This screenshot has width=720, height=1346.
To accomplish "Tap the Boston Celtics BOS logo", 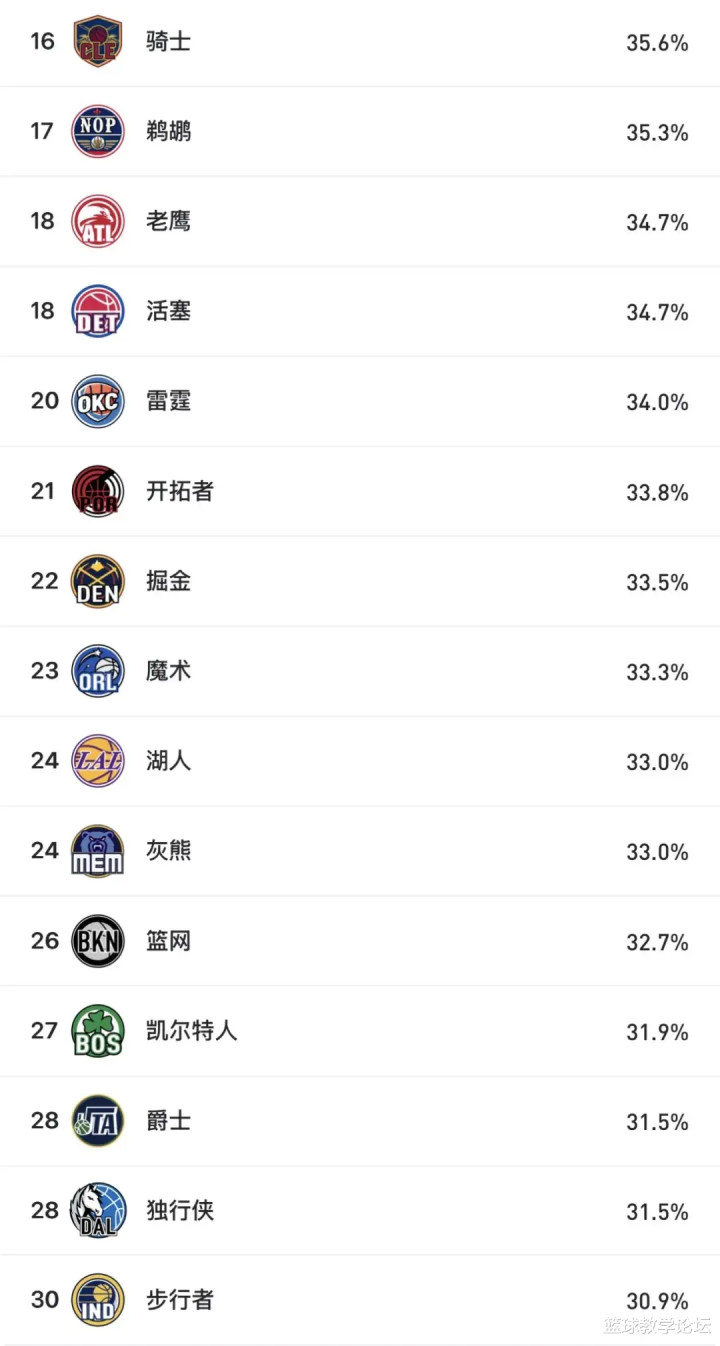I will [x=98, y=1031].
